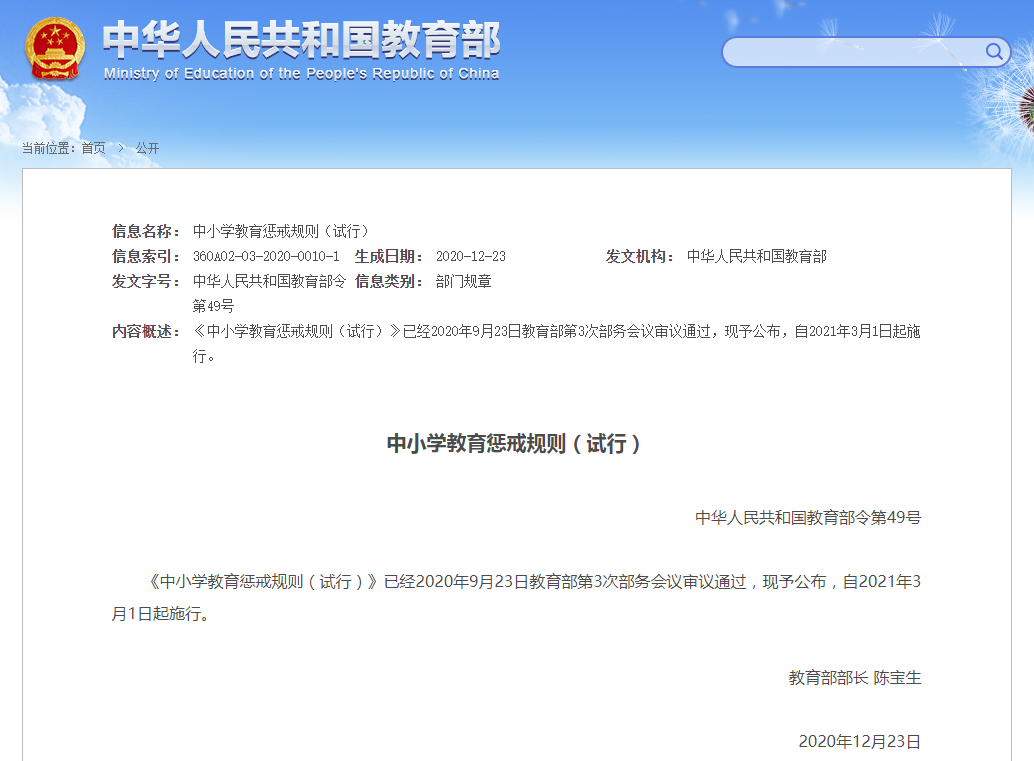Click the Ministry of Education English subtitle
Viewport: 1034px width, 761px height.
coord(301,73)
